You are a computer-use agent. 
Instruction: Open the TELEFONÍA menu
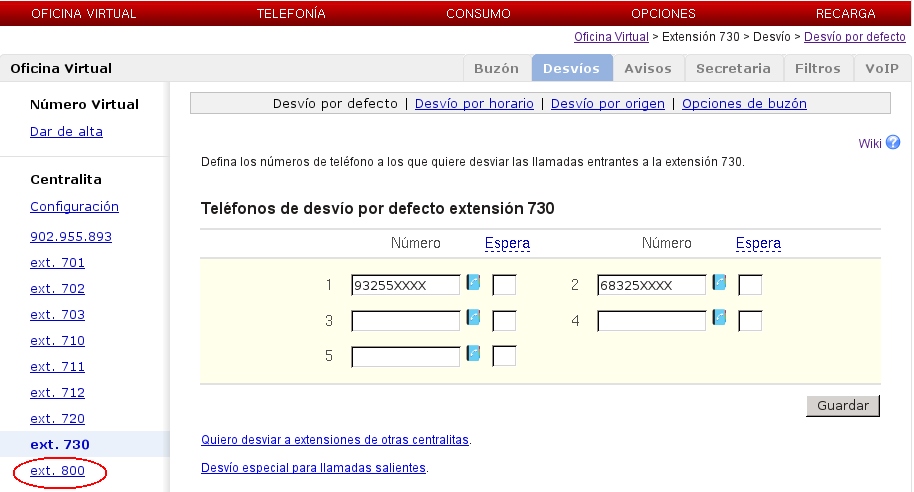point(291,14)
